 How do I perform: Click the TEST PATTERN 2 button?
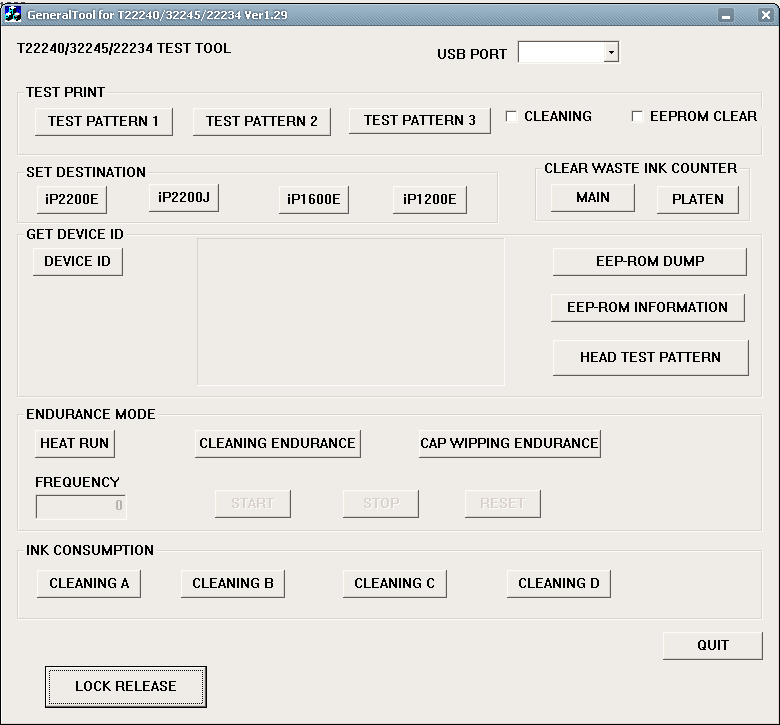click(262, 121)
